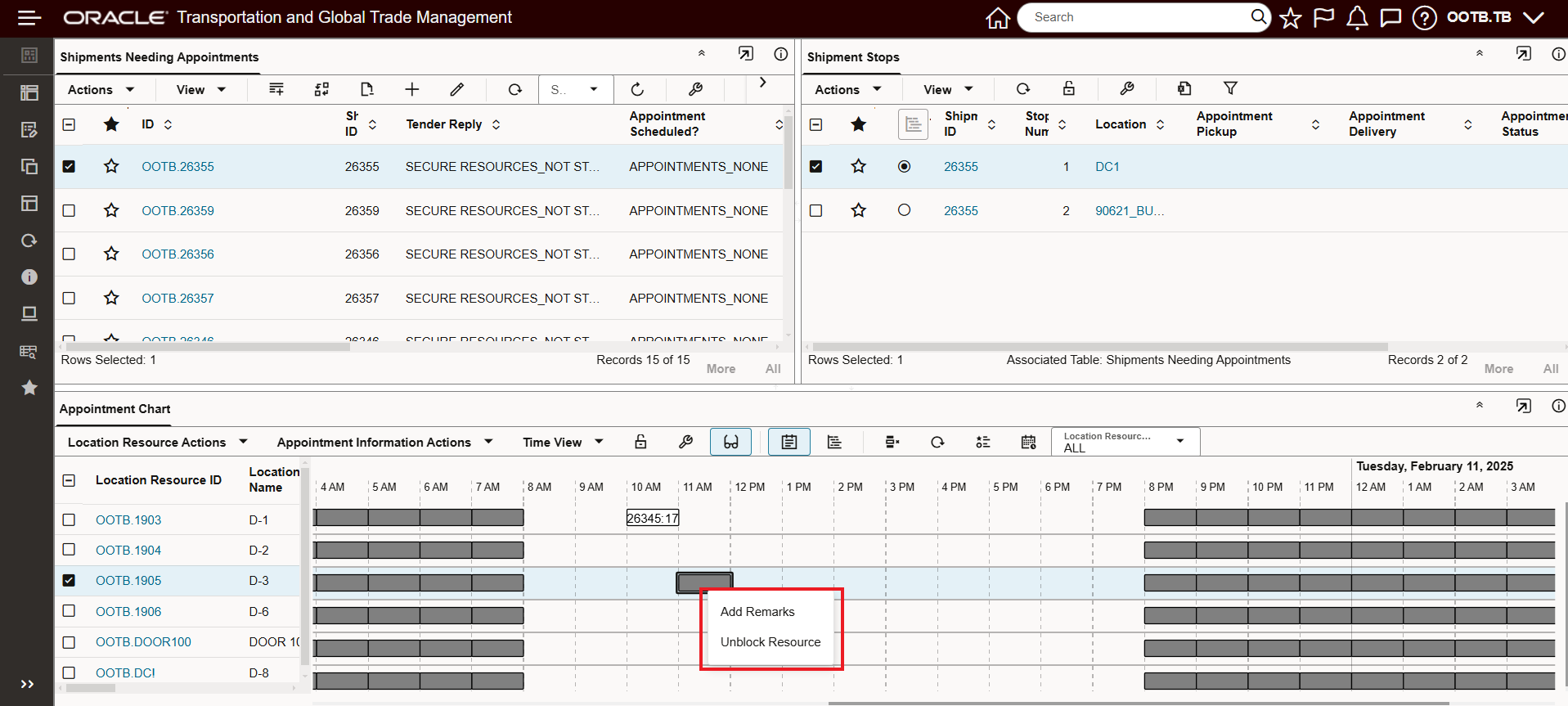
Task: Collapse the Appointment Chart panel
Action: tap(1479, 405)
